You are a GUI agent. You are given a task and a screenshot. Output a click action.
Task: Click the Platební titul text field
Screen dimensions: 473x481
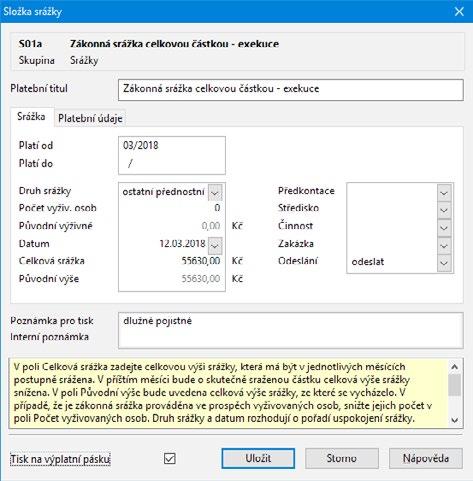click(291, 90)
